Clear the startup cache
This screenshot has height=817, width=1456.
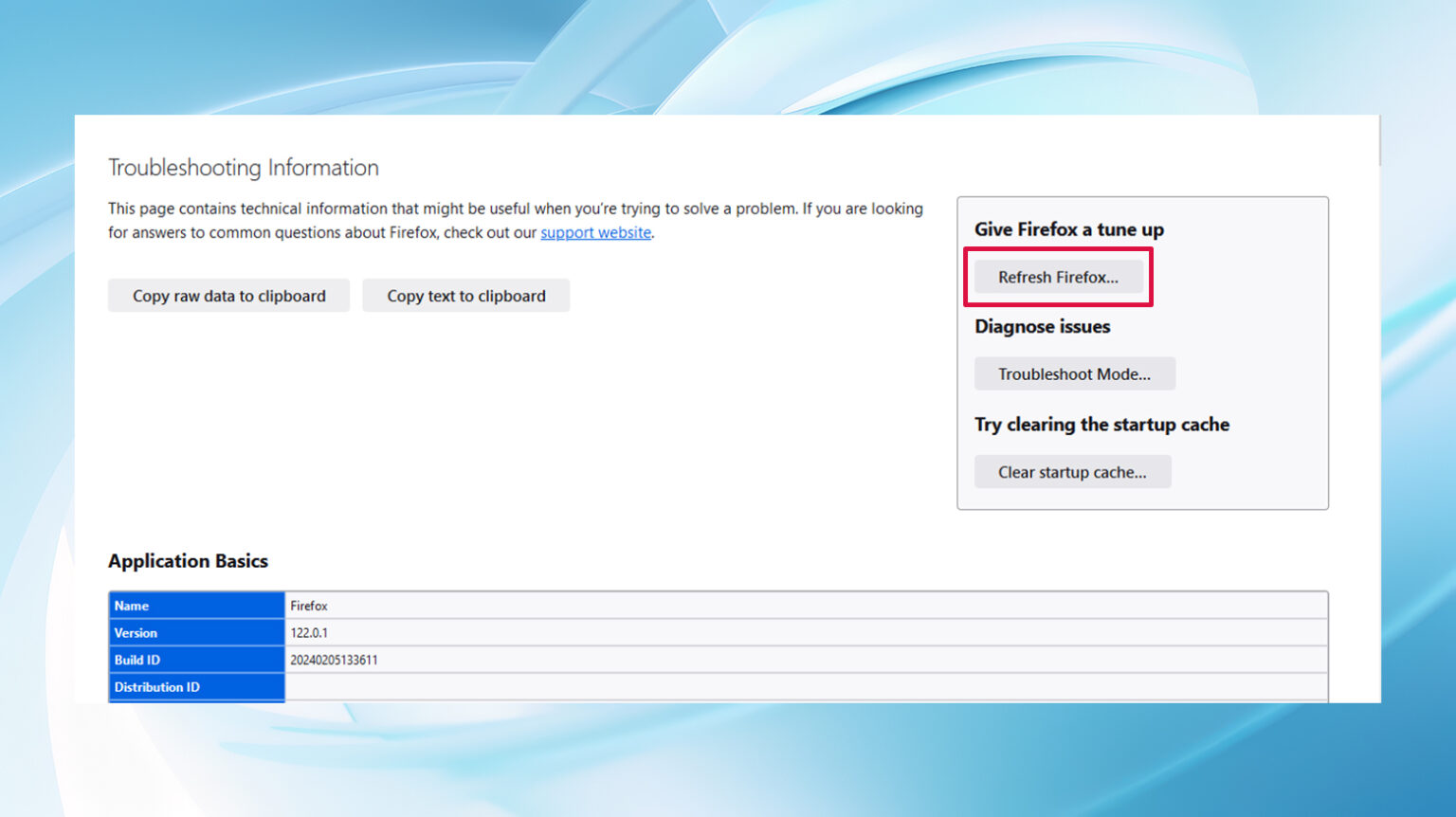(x=1072, y=471)
